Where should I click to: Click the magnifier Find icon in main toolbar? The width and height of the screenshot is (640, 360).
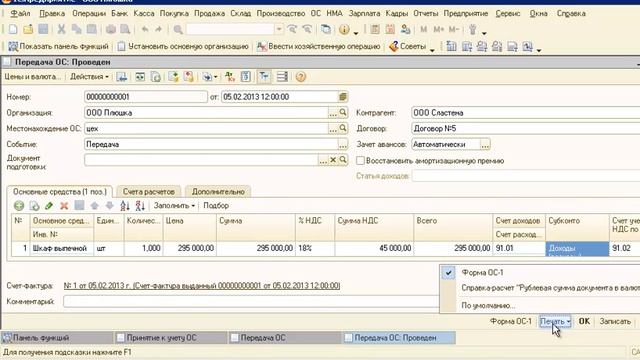tap(178, 29)
